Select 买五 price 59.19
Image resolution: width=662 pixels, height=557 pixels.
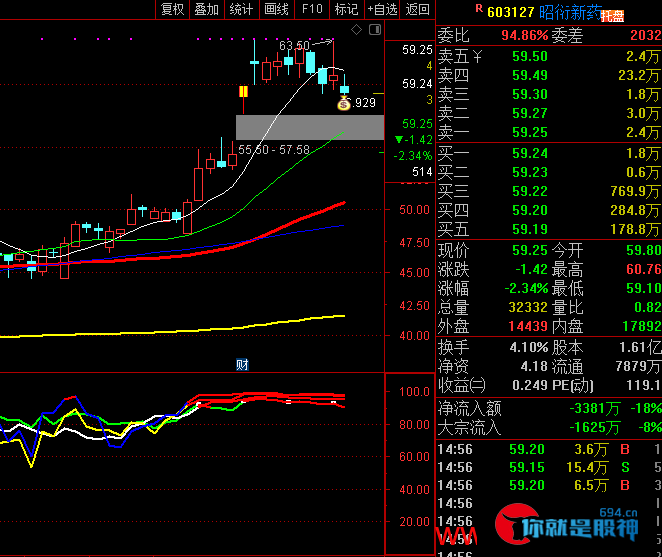point(530,229)
